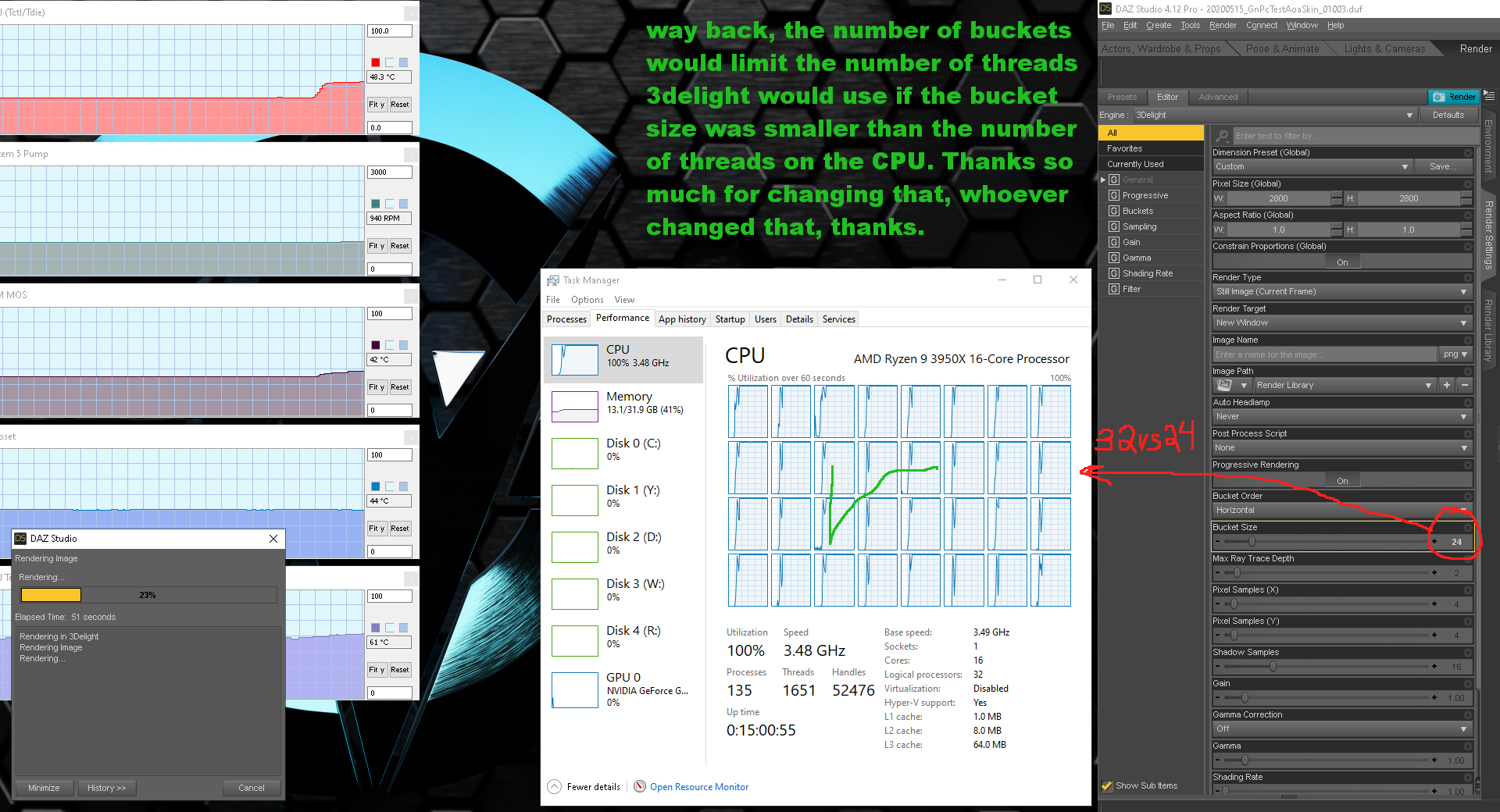Open the Post Process Script None dropdown
The width and height of the screenshot is (1500, 812).
1341,447
